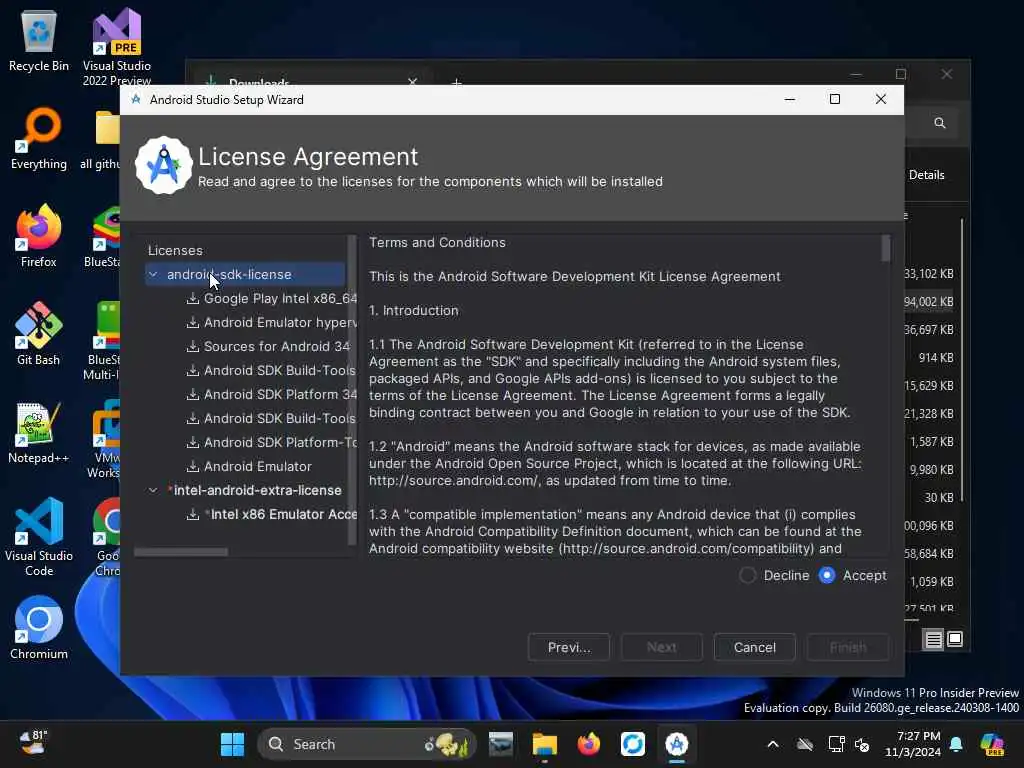Screen dimensions: 1024x768
Task: Click Android Studio icon in wizard title bar
Action: click(x=136, y=99)
